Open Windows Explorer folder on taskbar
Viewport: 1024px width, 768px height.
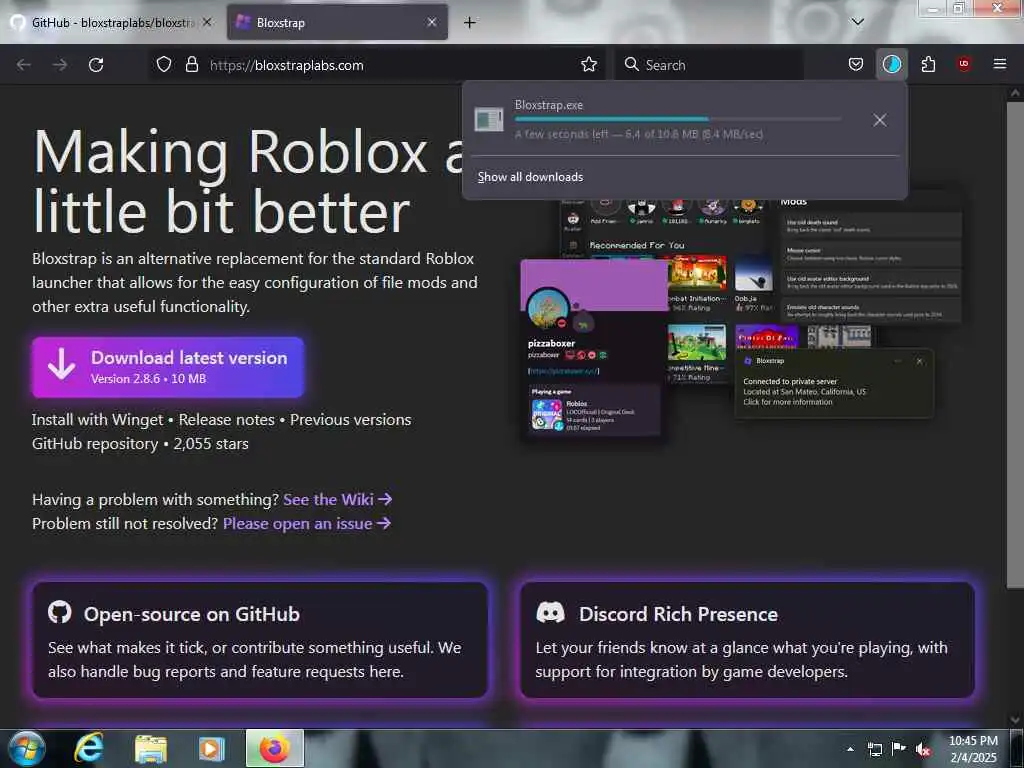151,748
